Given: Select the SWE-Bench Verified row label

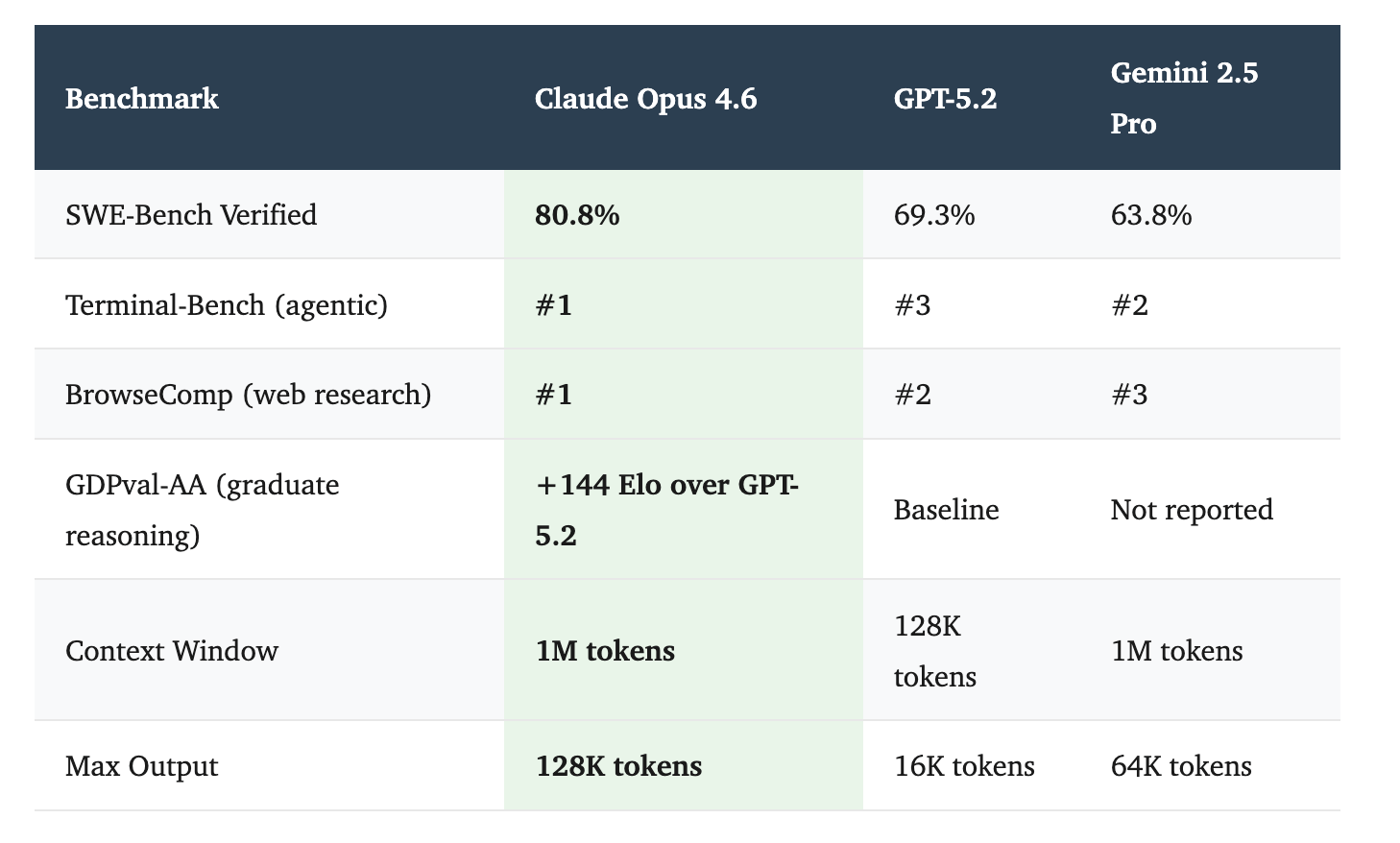Looking at the screenshot, I should (191, 214).
